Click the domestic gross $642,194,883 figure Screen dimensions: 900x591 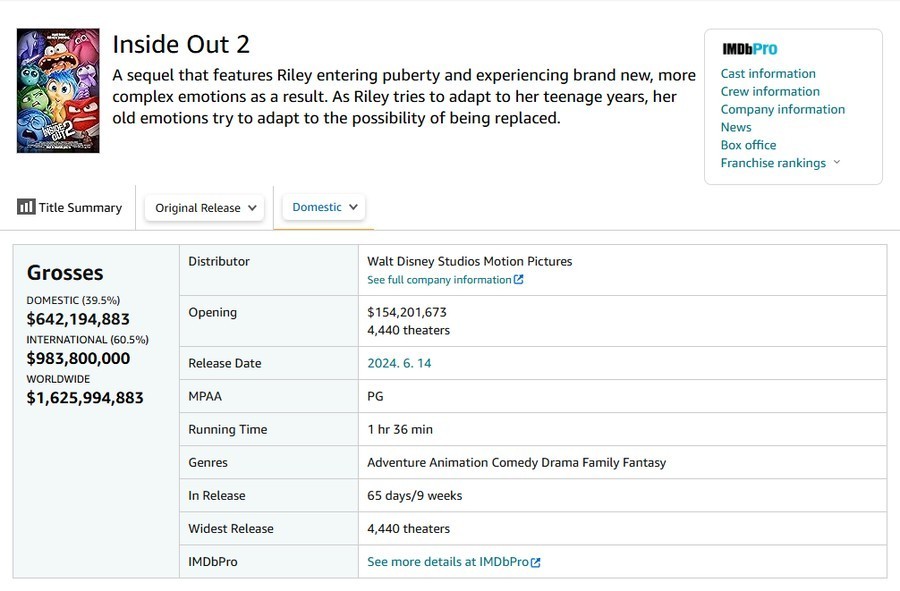coord(78,319)
